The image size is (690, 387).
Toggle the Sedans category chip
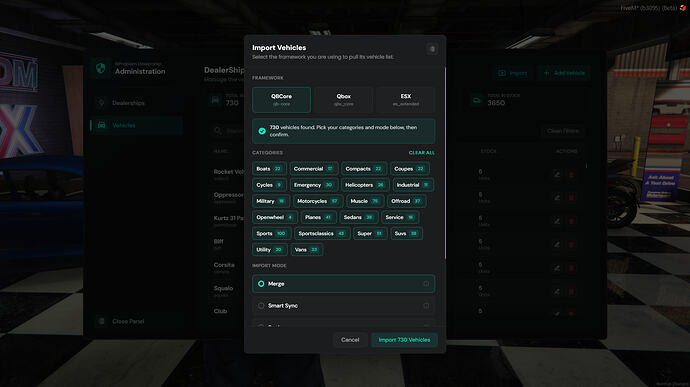(359, 217)
